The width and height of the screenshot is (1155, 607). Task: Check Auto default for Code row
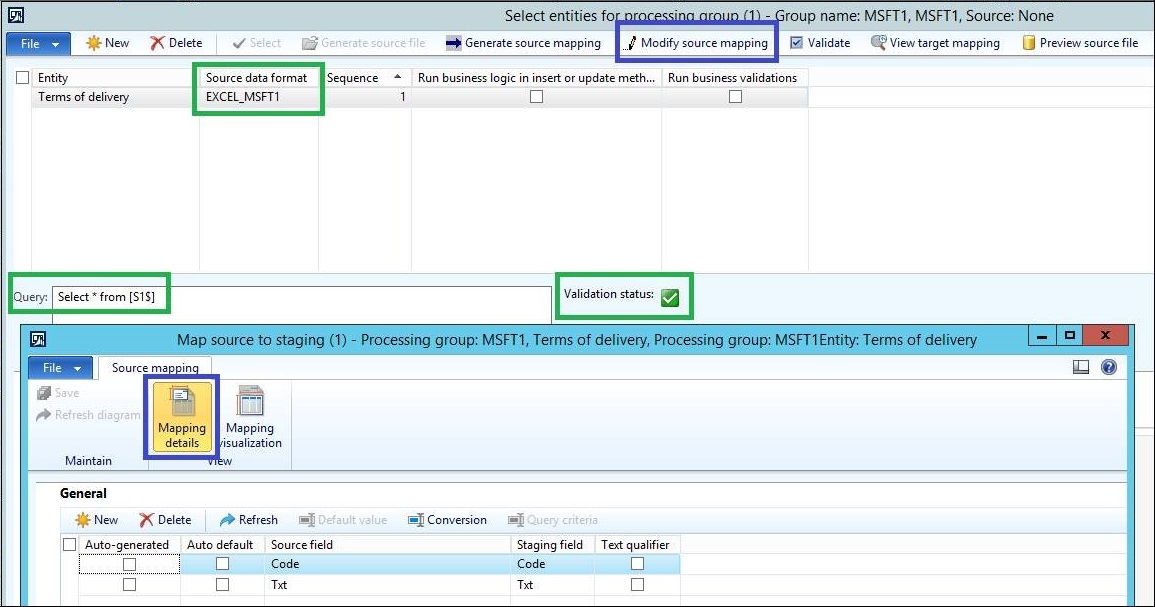[x=222, y=564]
